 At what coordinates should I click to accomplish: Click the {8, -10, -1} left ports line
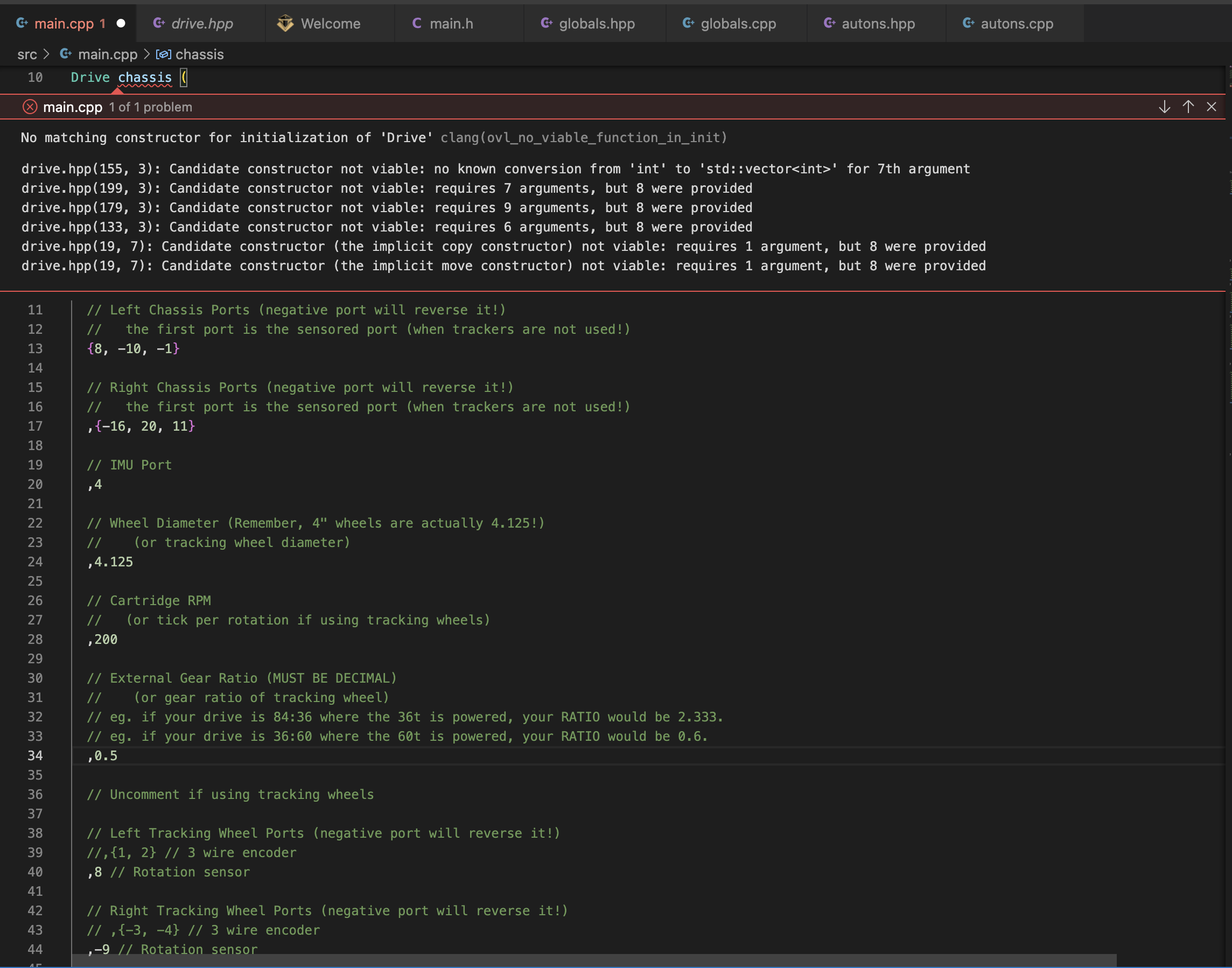[133, 348]
